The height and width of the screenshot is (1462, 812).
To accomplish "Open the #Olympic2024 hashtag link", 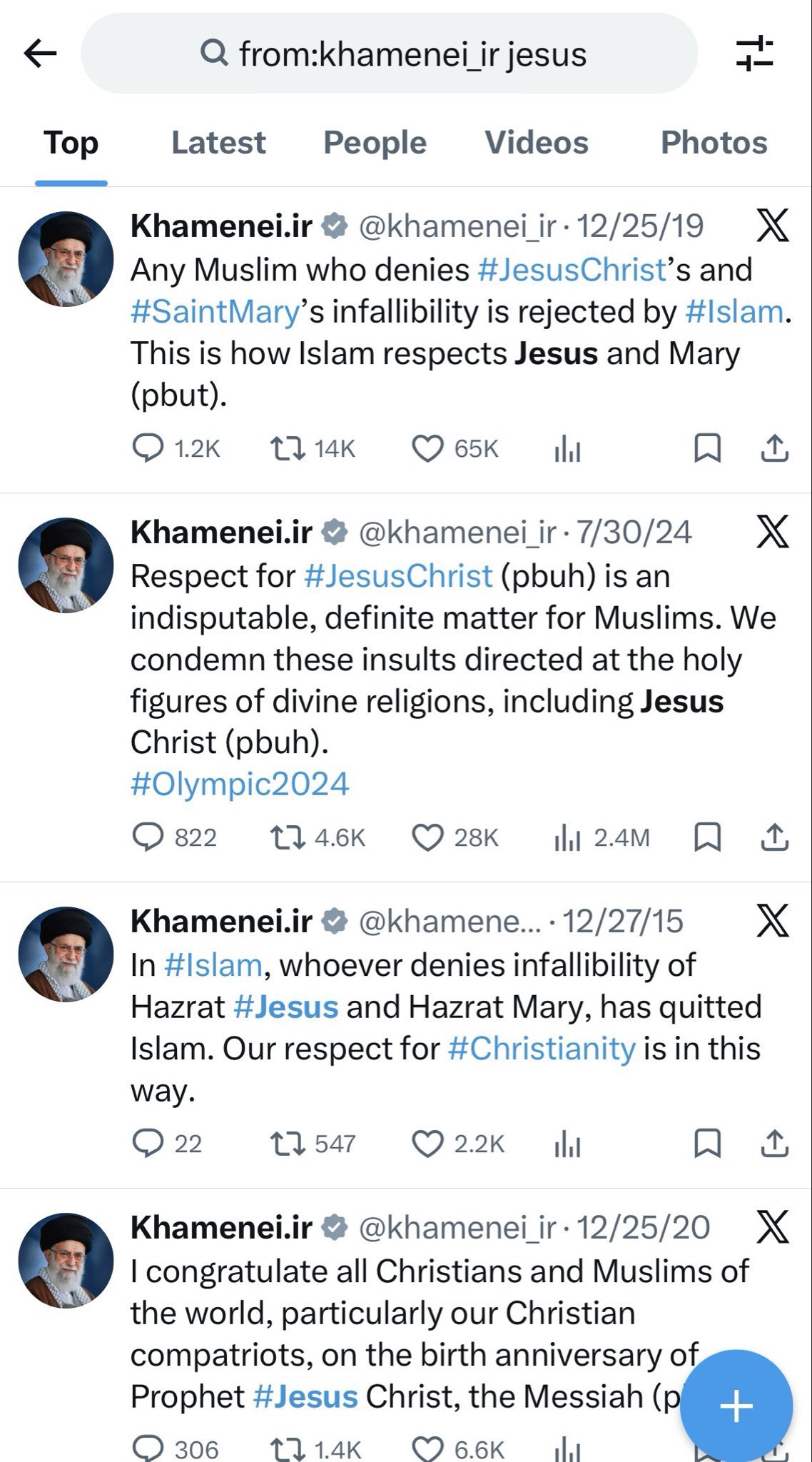I will tap(240, 784).
